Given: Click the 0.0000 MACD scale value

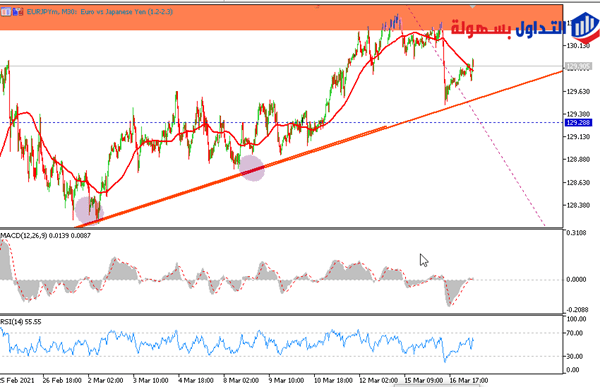Looking at the screenshot, I should point(576,279).
